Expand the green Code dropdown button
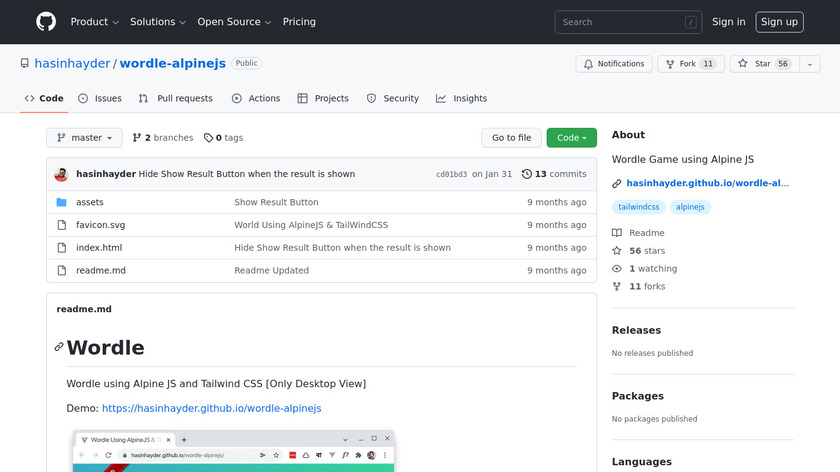Image resolution: width=840 pixels, height=472 pixels. click(x=571, y=138)
